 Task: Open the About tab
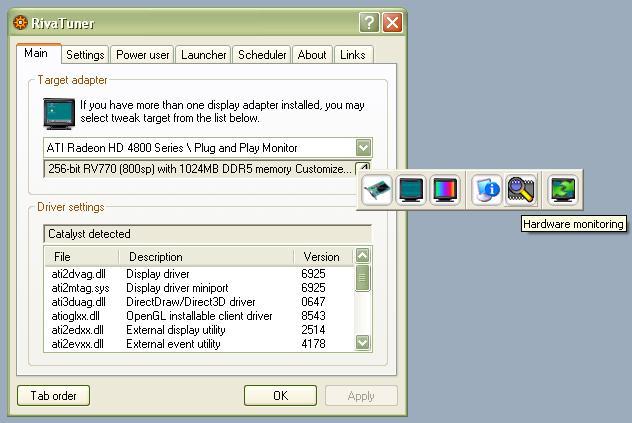[312, 55]
